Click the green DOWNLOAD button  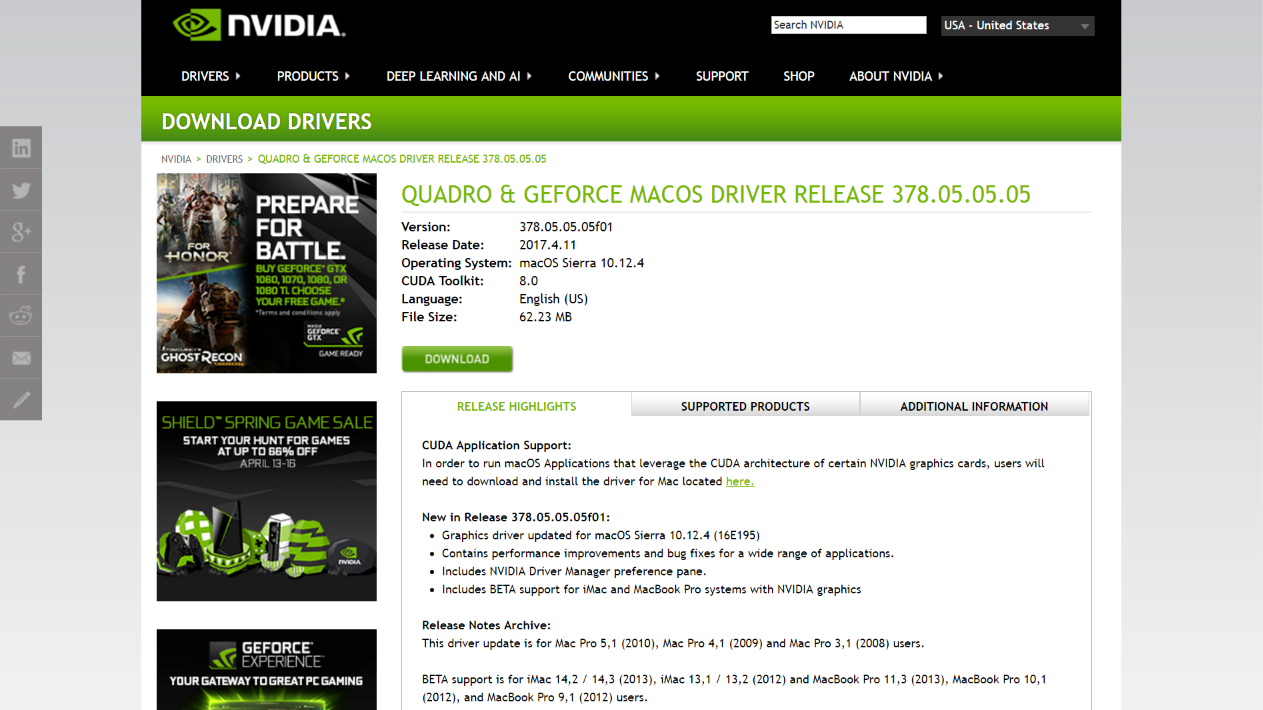click(457, 359)
